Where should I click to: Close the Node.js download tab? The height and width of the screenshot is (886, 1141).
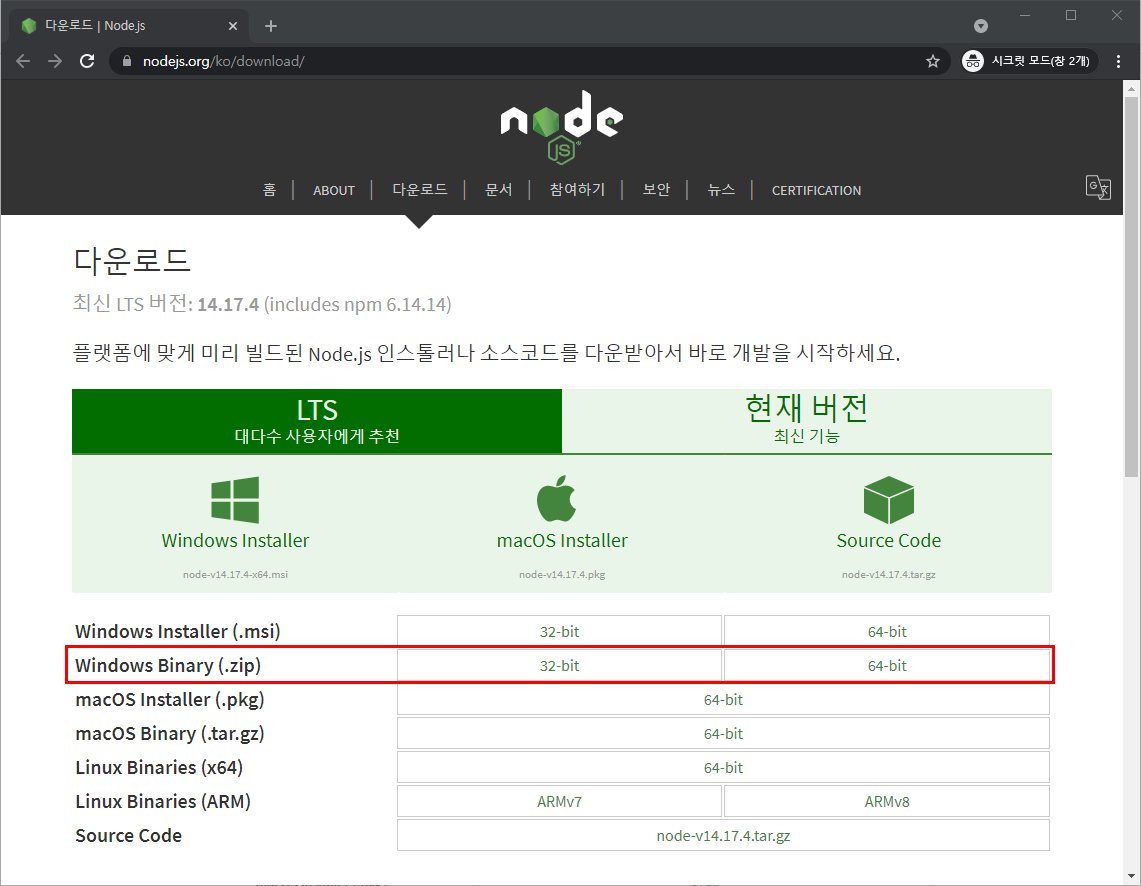pyautogui.click(x=233, y=26)
